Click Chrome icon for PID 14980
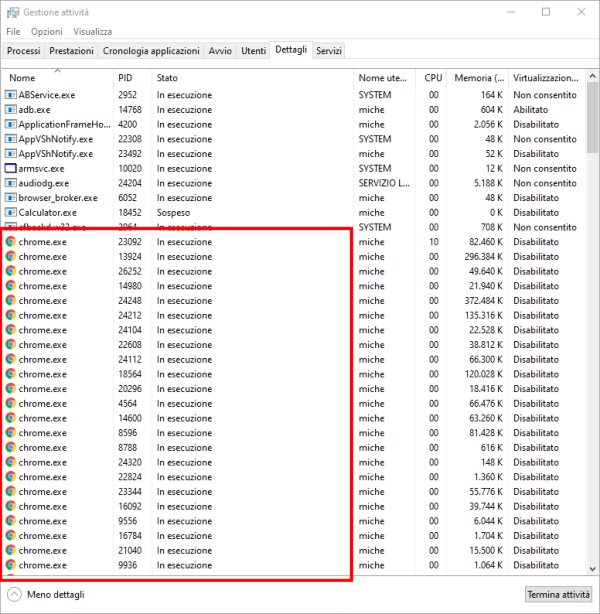The image size is (600, 614). pos(11,286)
